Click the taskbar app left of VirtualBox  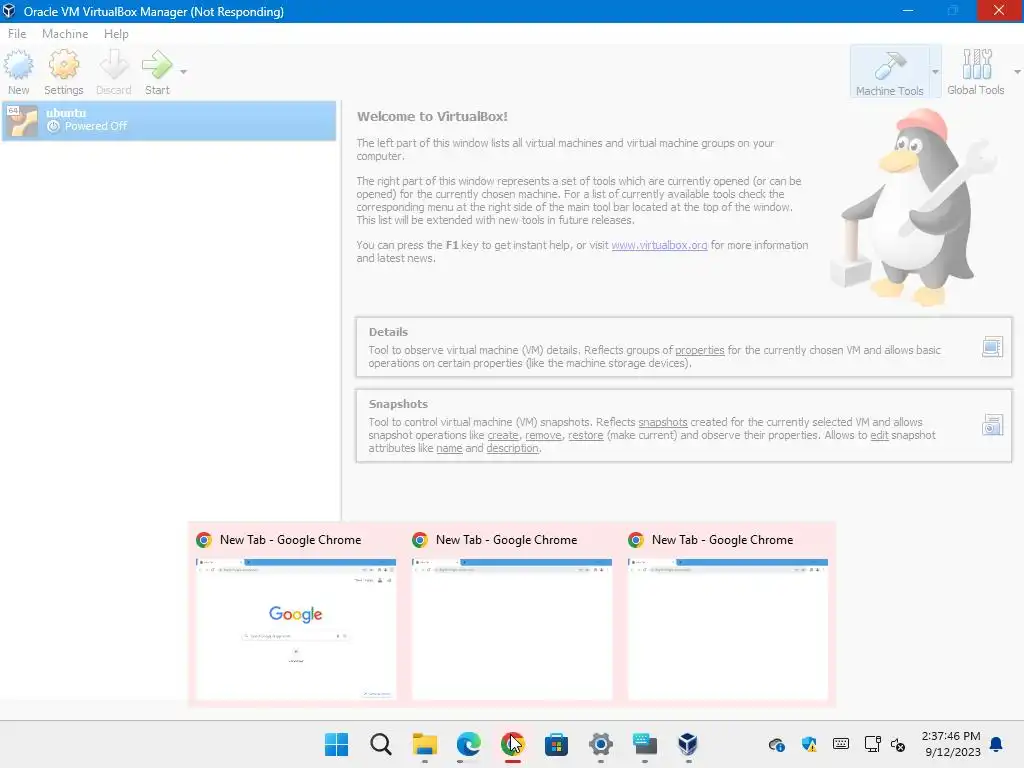pyautogui.click(x=645, y=744)
